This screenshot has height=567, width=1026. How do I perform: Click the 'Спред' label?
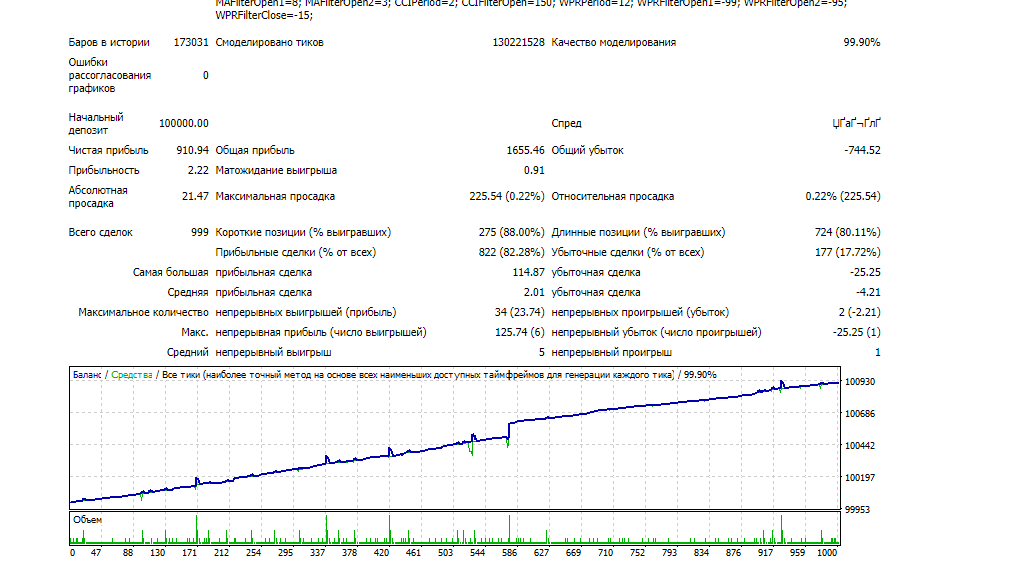[x=567, y=124]
